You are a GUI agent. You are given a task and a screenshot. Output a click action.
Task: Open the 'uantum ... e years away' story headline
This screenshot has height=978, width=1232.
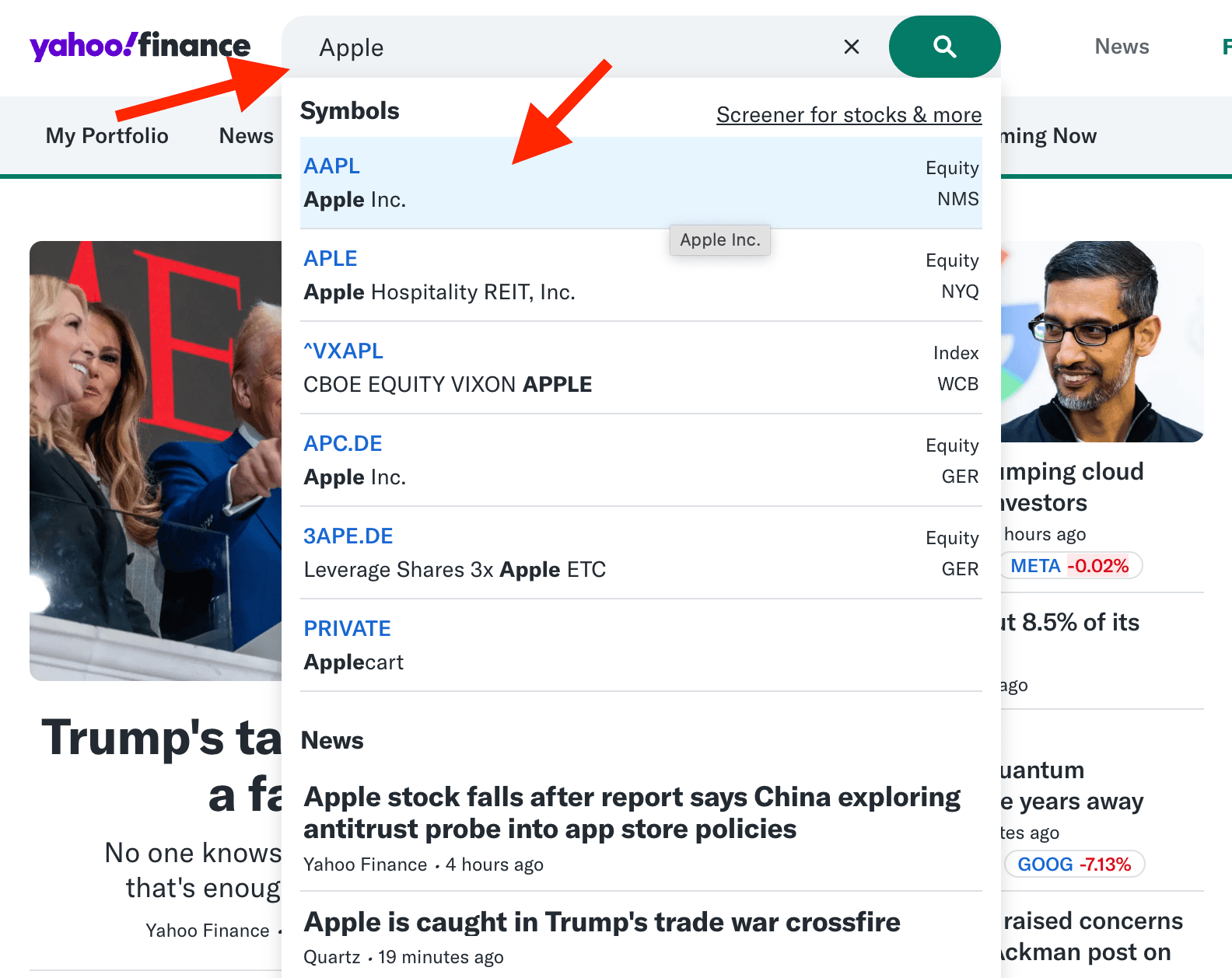(1072, 785)
